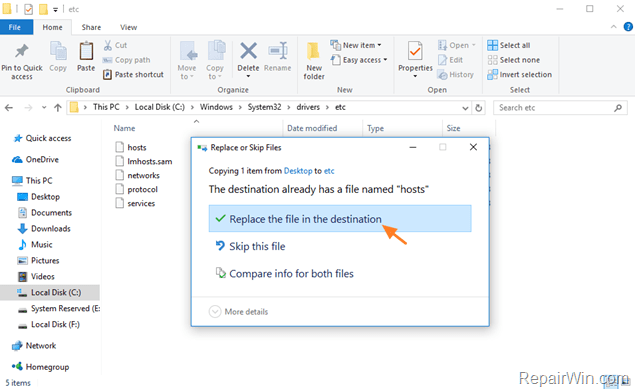Sort by the Type column header
The image size is (635, 389).
(375, 128)
